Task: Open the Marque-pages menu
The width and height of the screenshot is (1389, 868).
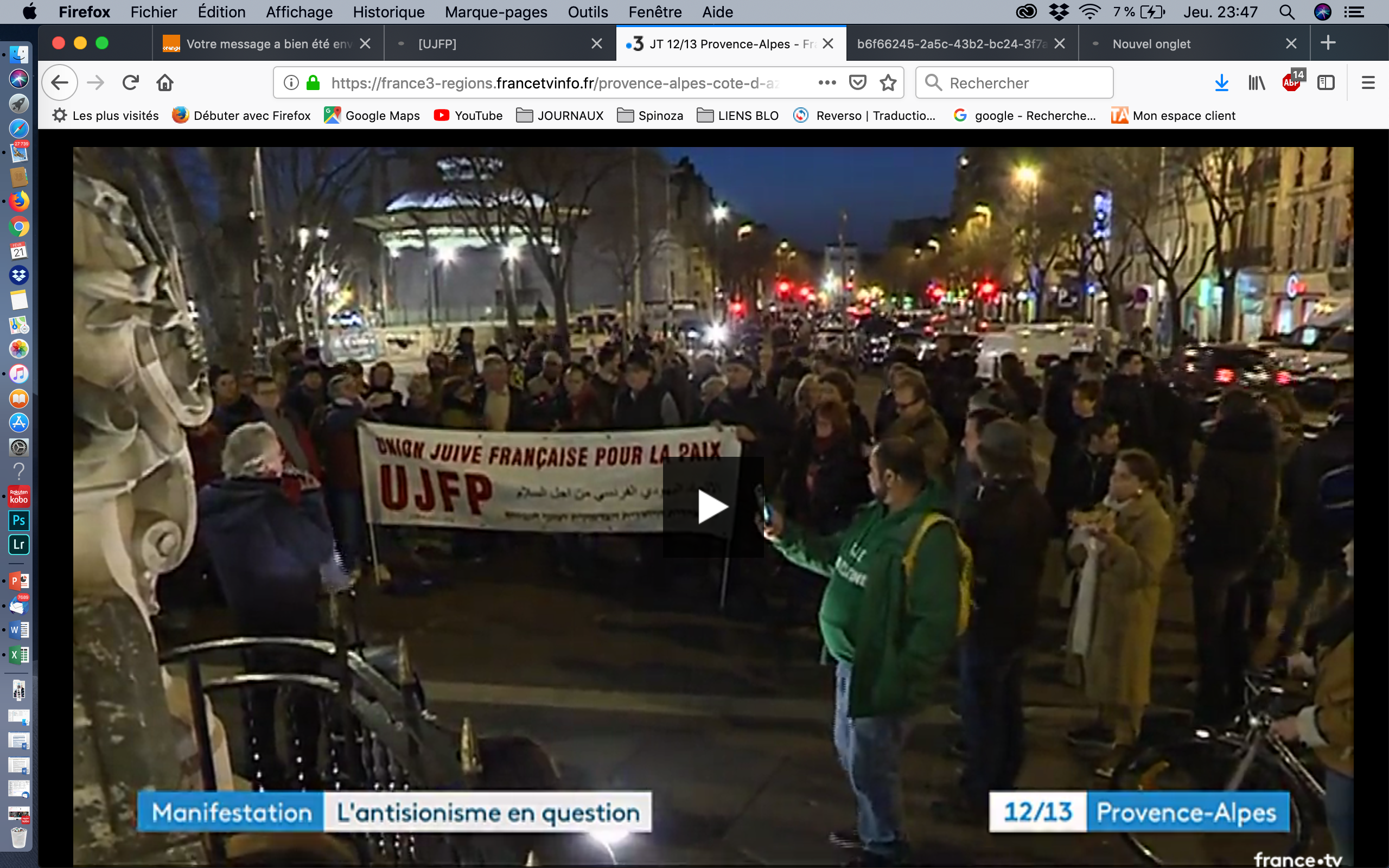Action: pyautogui.click(x=496, y=12)
